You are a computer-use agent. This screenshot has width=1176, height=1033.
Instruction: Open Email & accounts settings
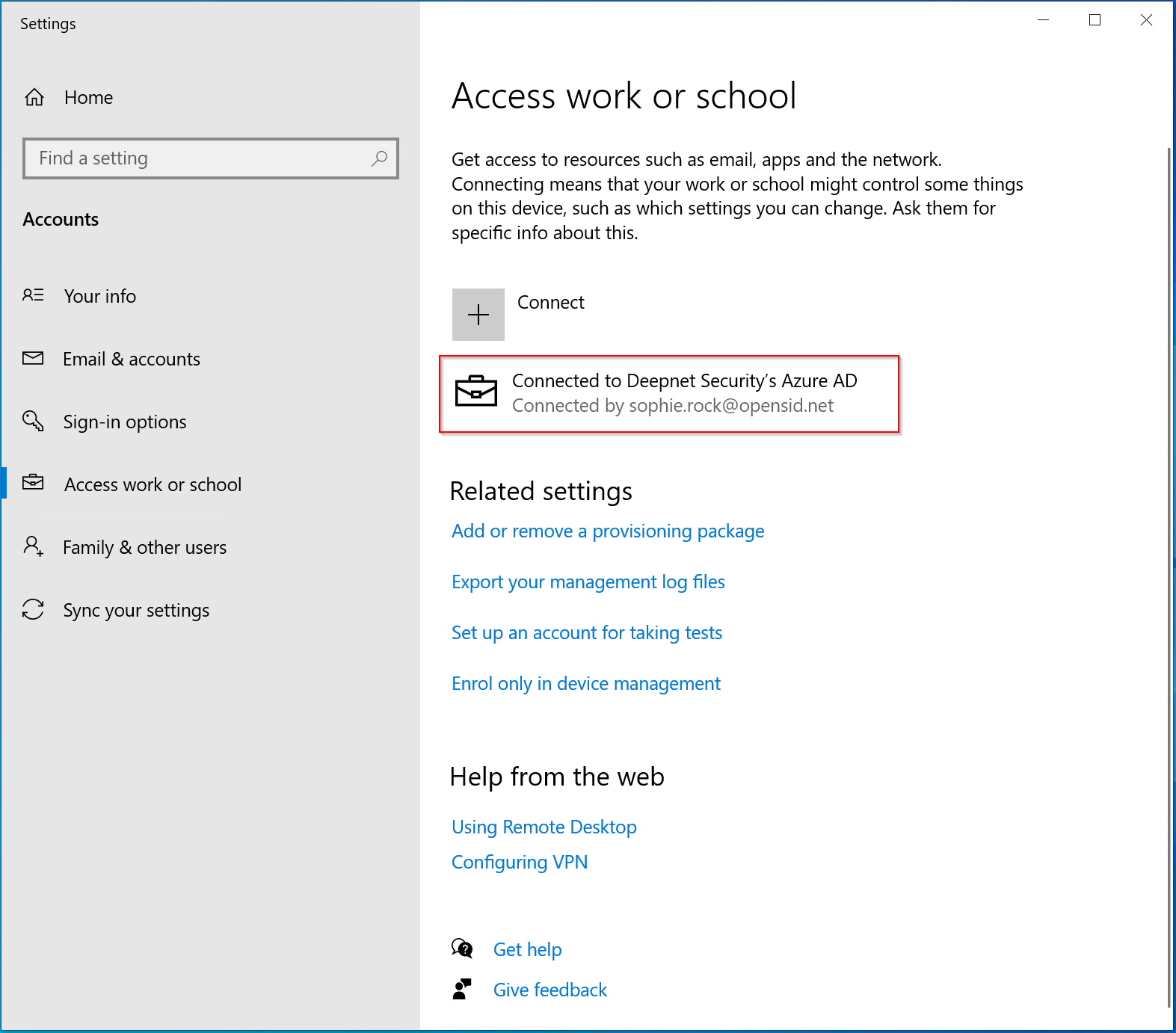tap(131, 359)
